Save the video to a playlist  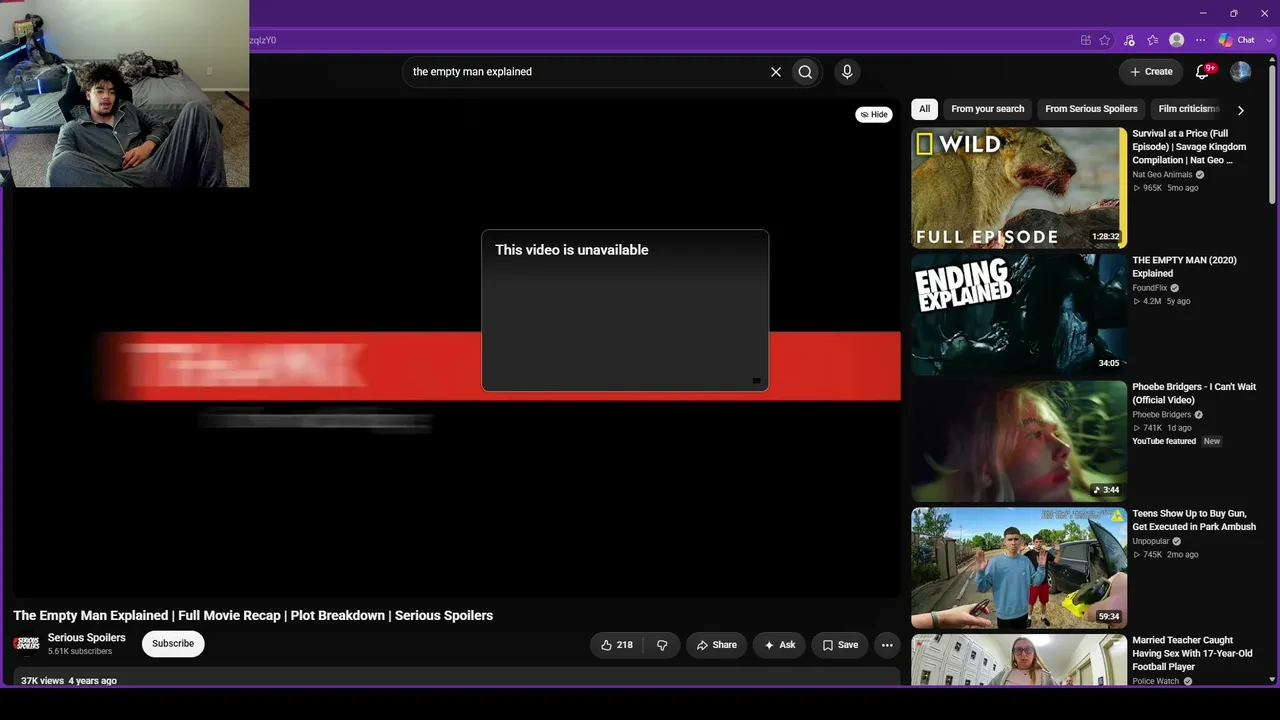840,645
